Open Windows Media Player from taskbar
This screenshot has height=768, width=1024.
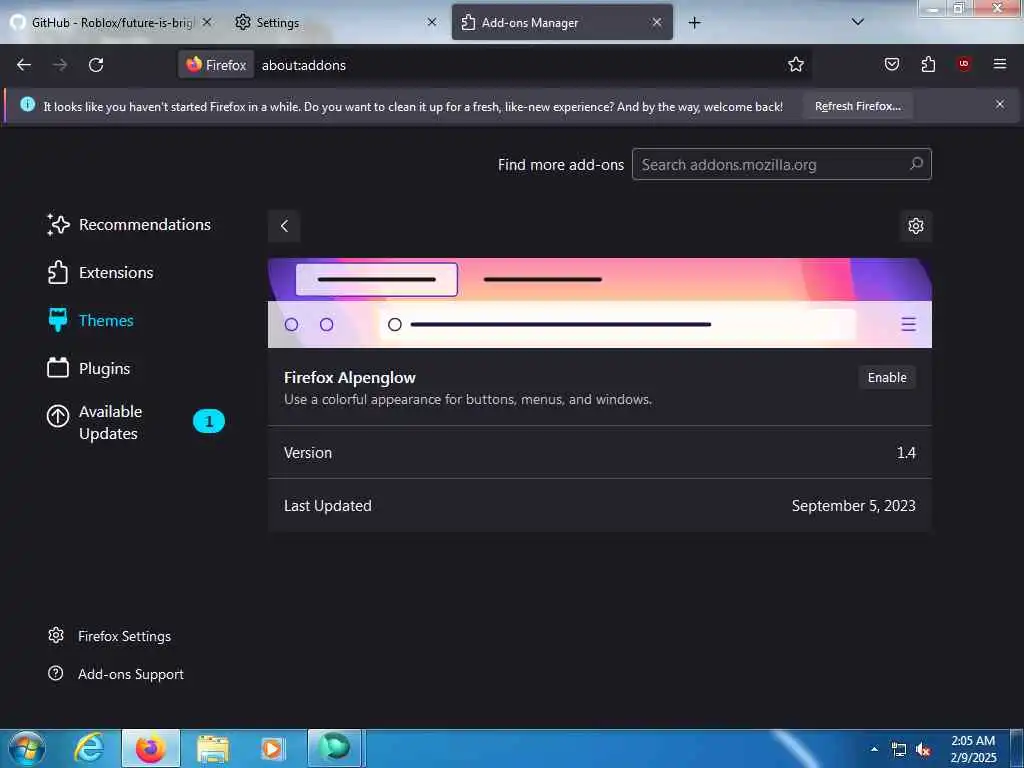point(272,748)
